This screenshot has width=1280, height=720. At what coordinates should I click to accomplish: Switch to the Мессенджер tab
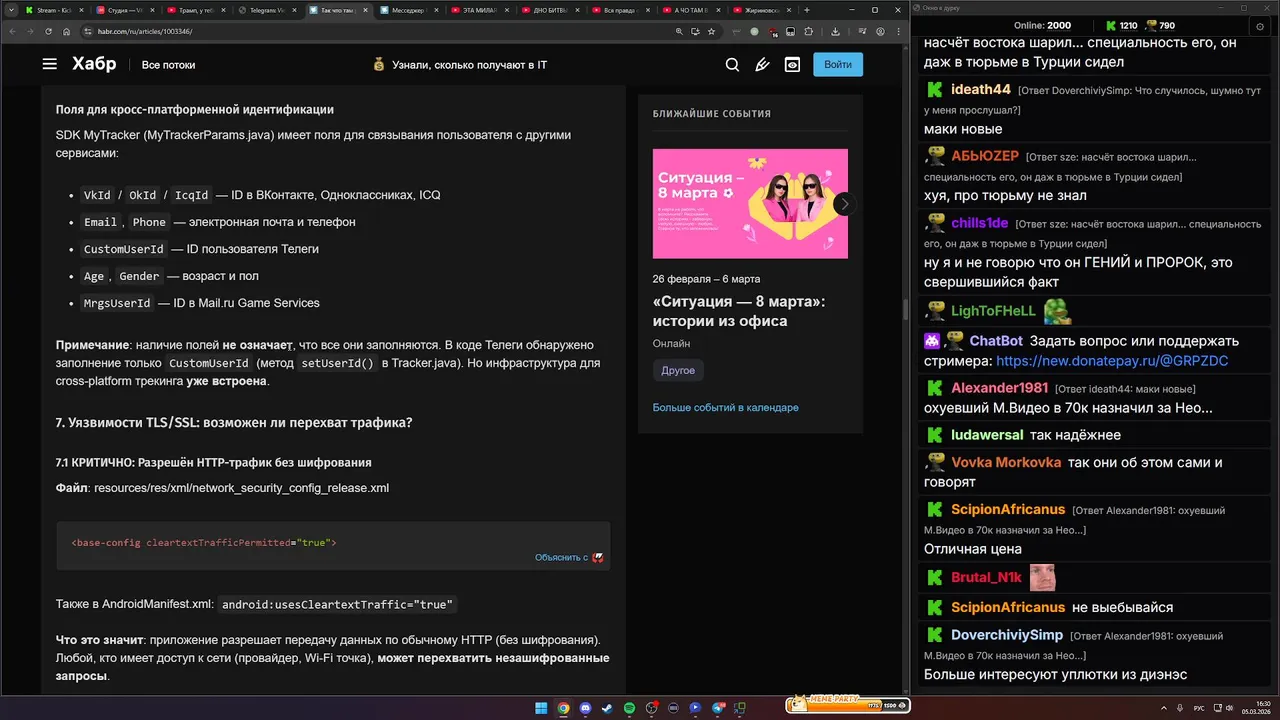coord(411,10)
